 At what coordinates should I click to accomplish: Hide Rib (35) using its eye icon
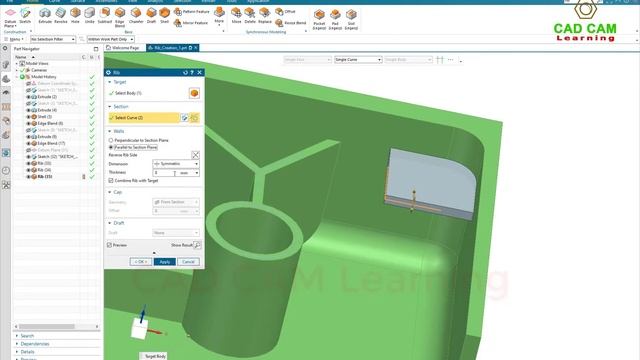pos(29,177)
